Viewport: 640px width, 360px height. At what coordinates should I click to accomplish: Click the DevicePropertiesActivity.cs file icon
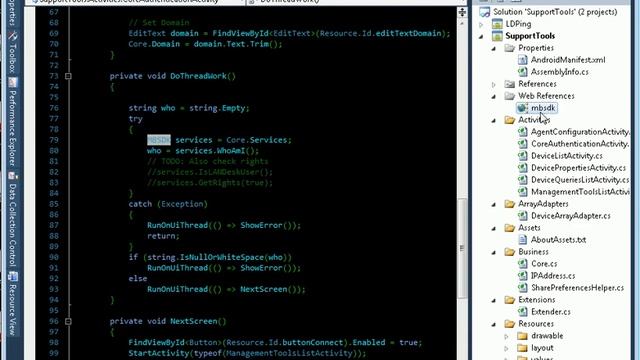tap(522, 168)
